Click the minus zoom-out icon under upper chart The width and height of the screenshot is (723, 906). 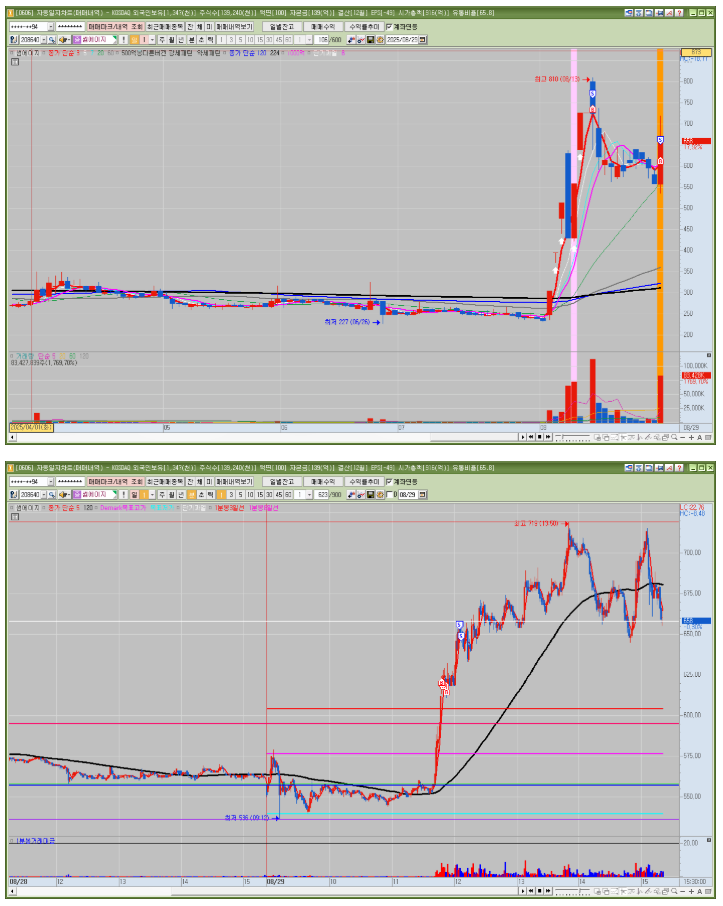tap(683, 437)
